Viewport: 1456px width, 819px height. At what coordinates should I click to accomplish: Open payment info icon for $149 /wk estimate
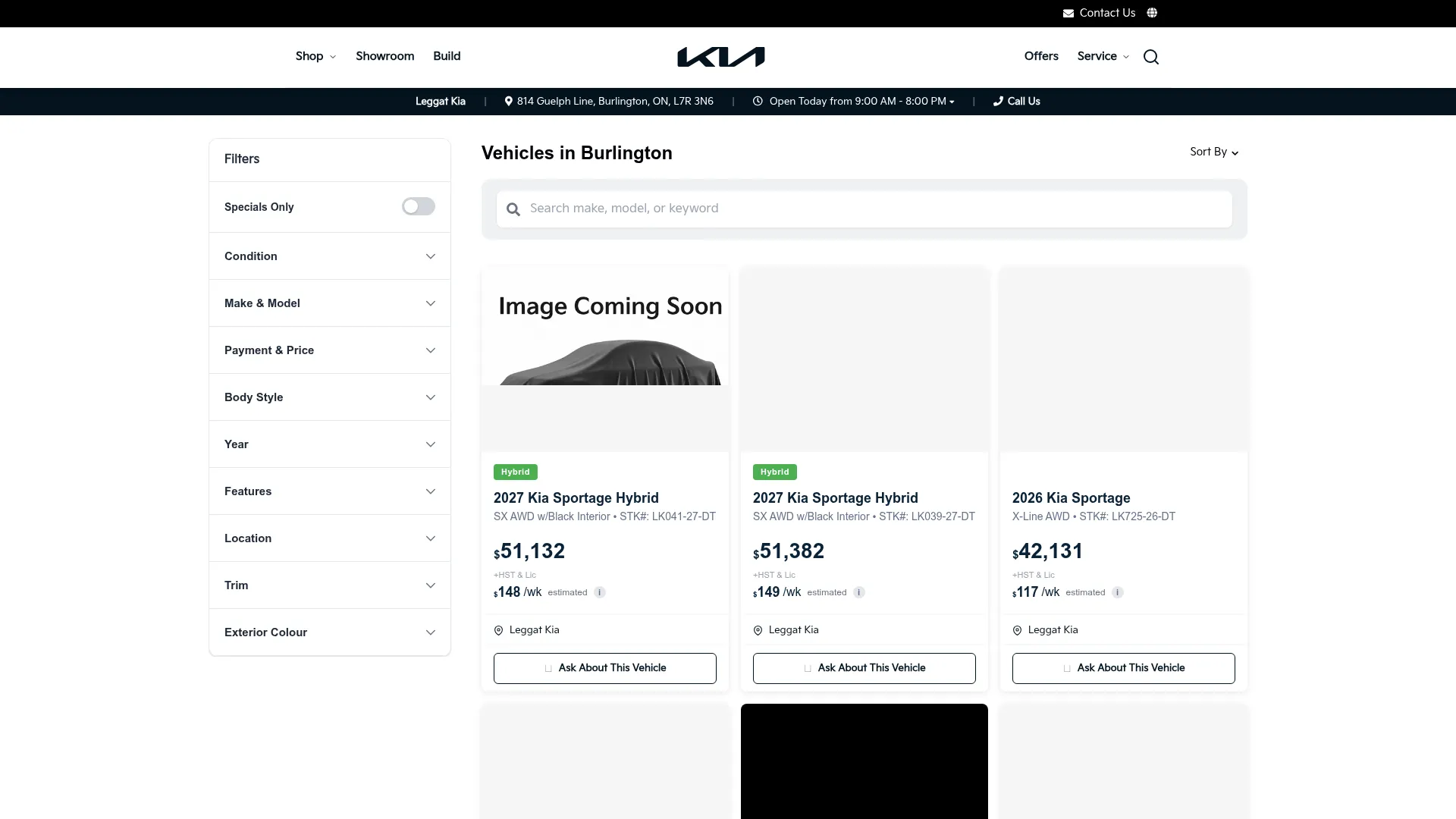pos(858,592)
